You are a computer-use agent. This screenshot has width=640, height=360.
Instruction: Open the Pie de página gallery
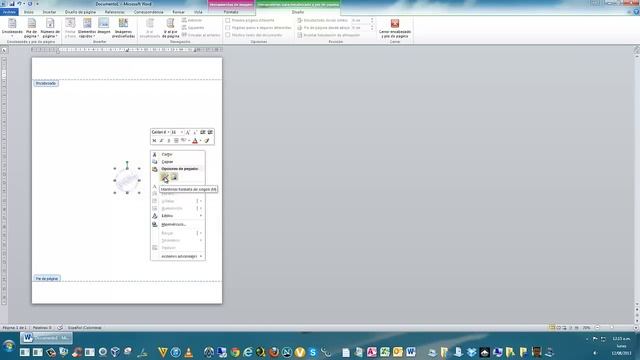click(x=31, y=28)
